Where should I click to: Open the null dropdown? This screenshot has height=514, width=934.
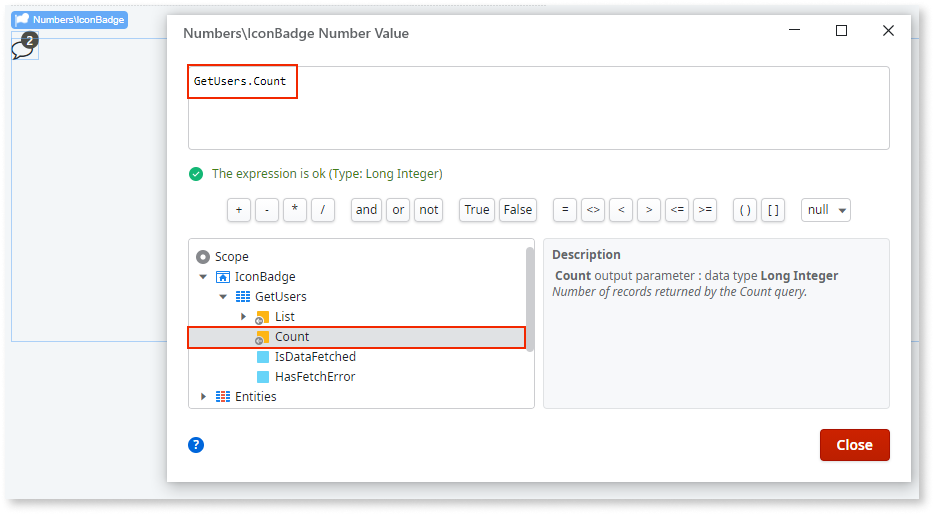[825, 210]
